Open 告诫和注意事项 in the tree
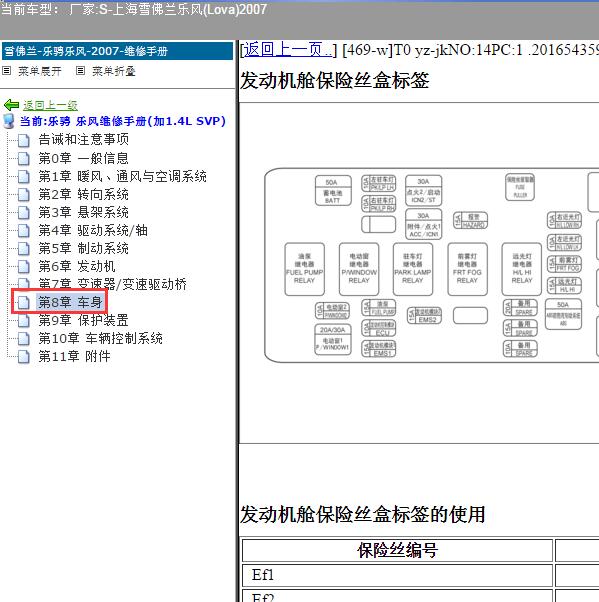This screenshot has height=602, width=599. (x=83, y=139)
